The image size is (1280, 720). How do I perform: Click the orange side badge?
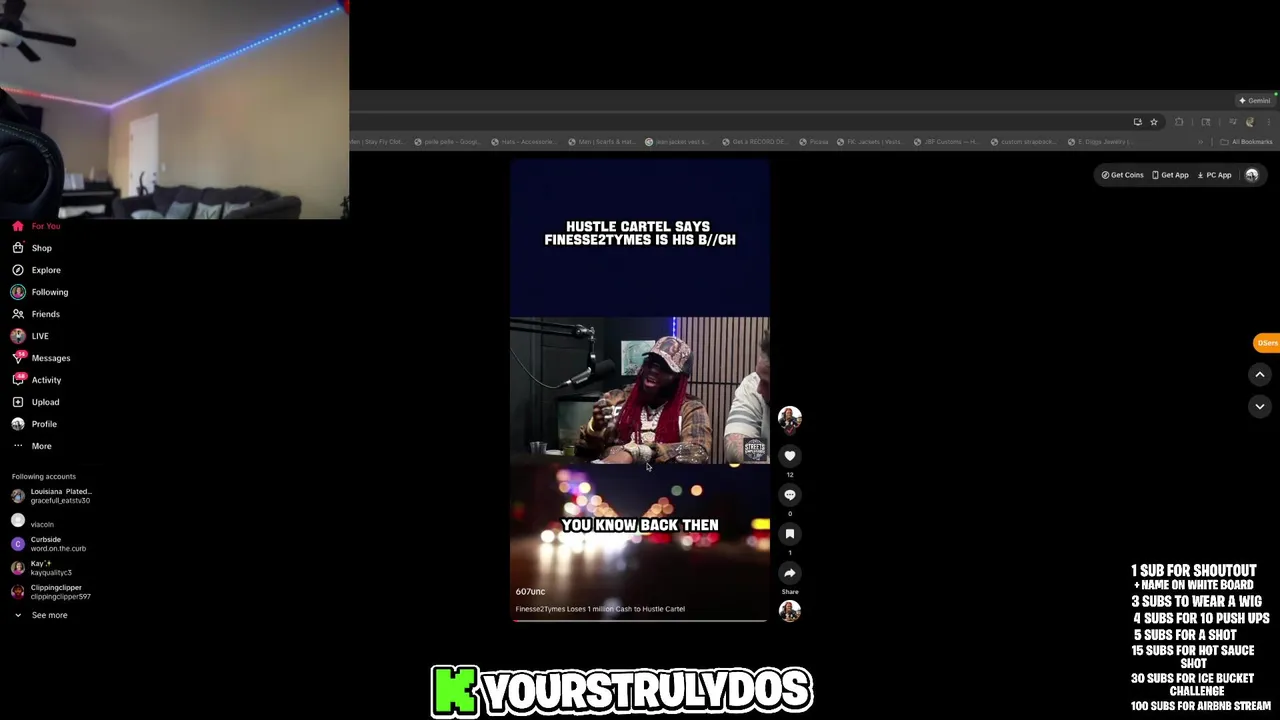click(x=1267, y=343)
